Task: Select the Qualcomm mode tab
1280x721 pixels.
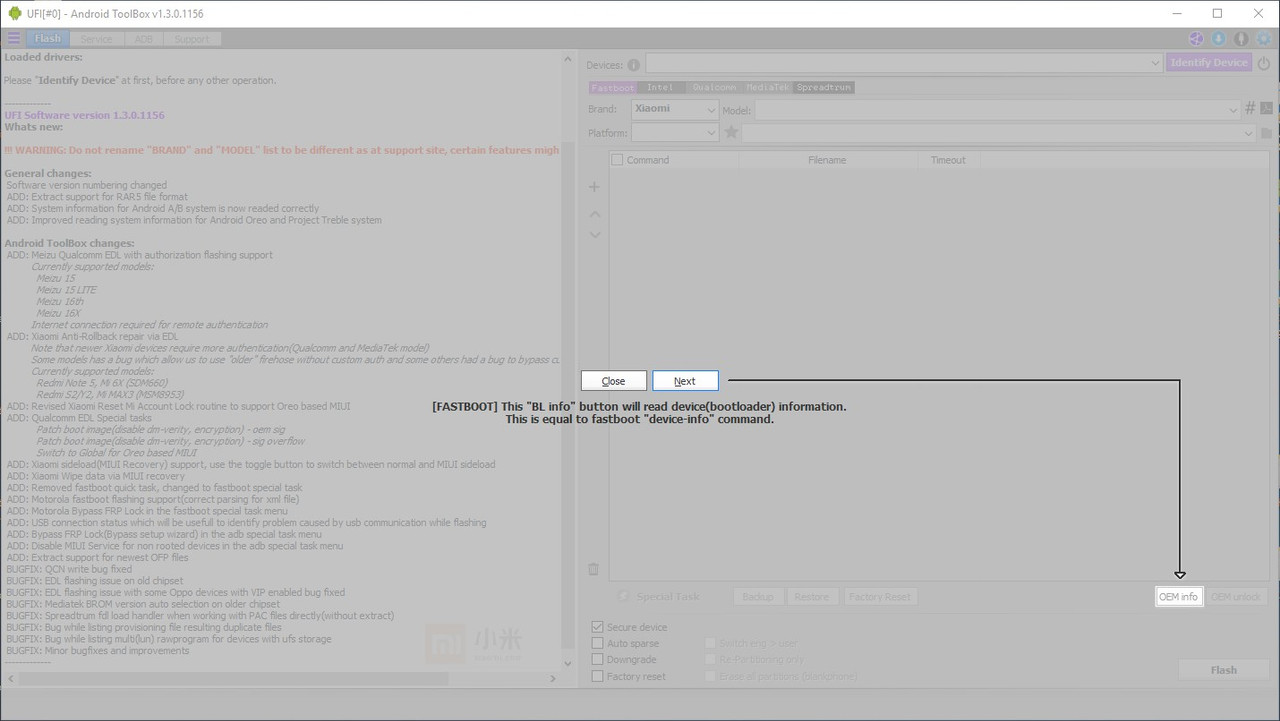Action: tap(714, 87)
